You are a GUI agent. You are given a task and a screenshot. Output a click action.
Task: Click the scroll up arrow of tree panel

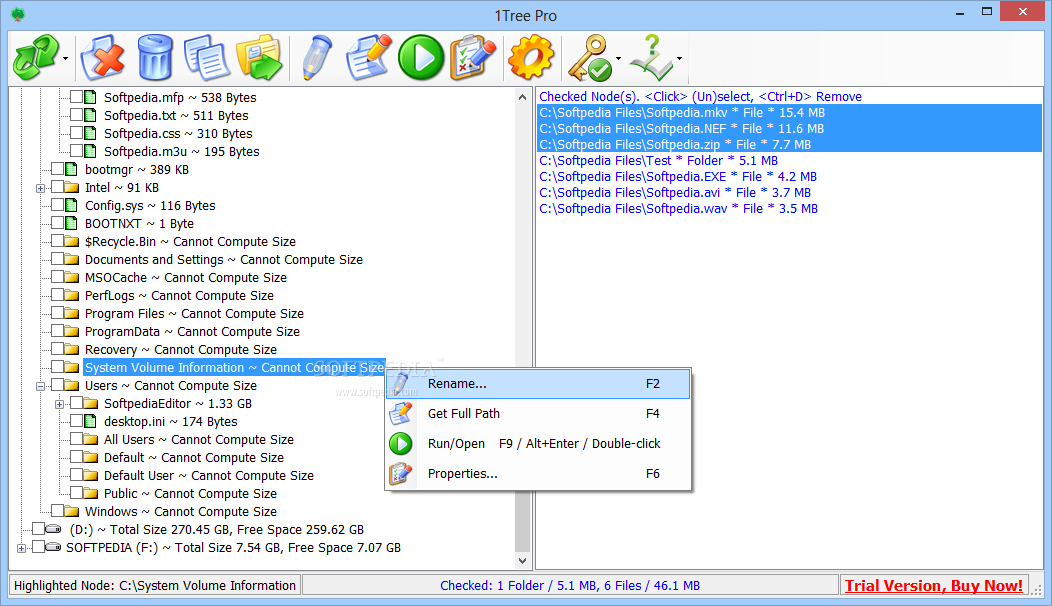click(x=522, y=97)
